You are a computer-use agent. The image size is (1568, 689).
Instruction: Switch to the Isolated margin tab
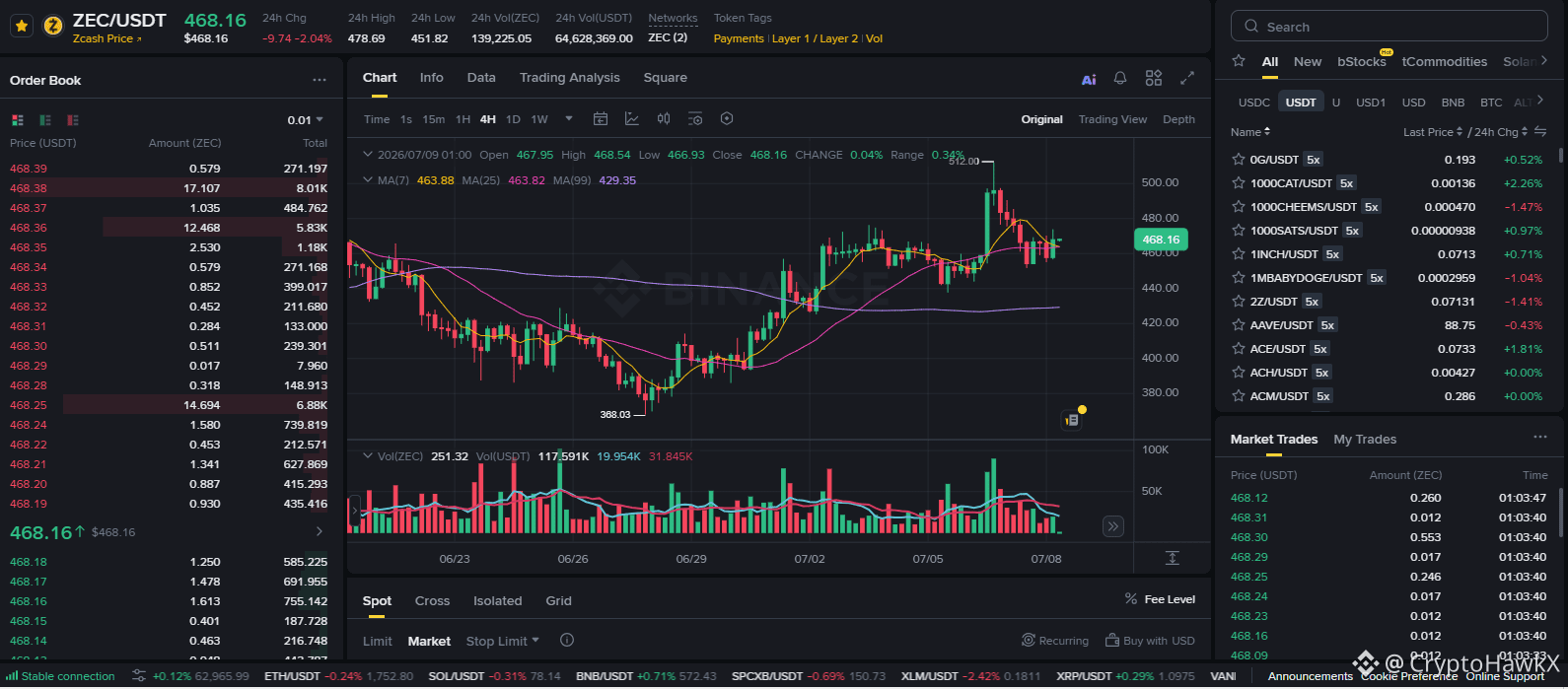coord(498,601)
